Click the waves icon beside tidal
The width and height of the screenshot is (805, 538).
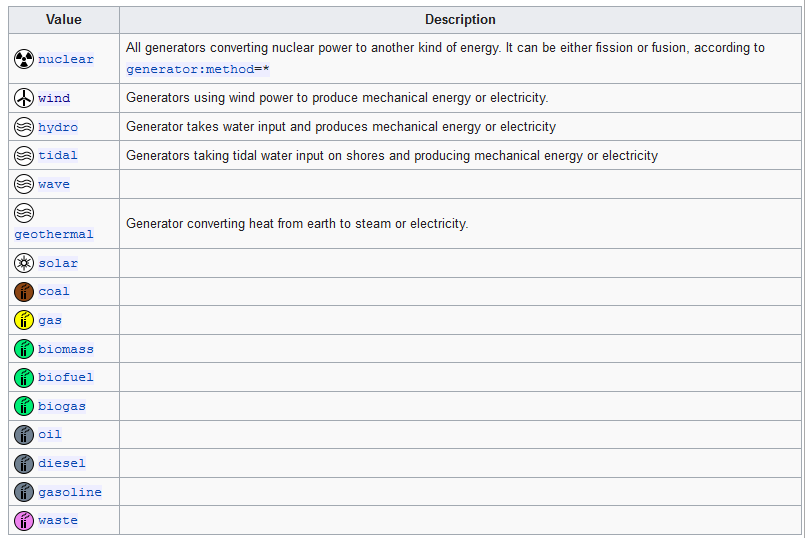coord(24,155)
